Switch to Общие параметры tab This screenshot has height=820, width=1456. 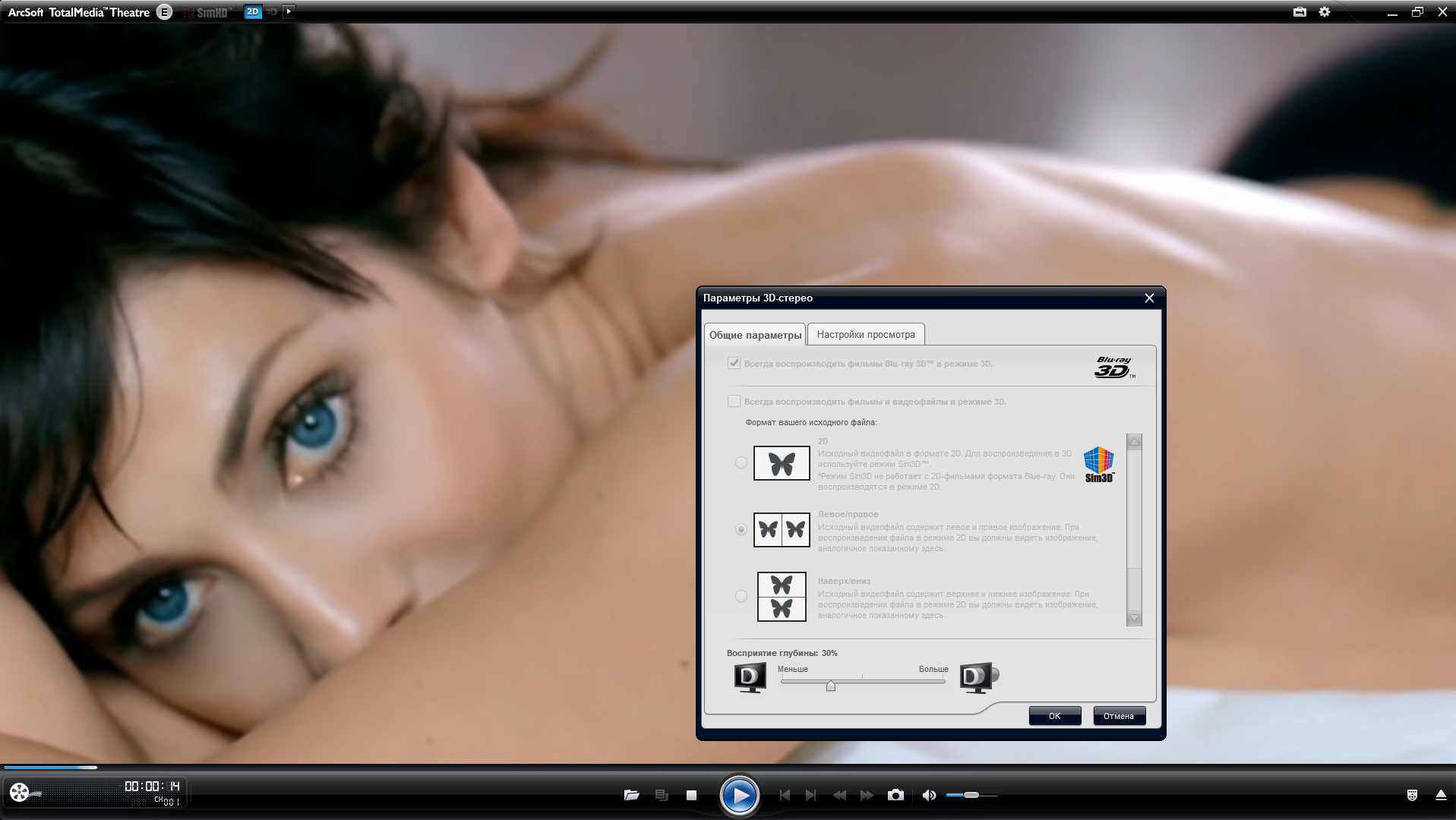tap(755, 335)
